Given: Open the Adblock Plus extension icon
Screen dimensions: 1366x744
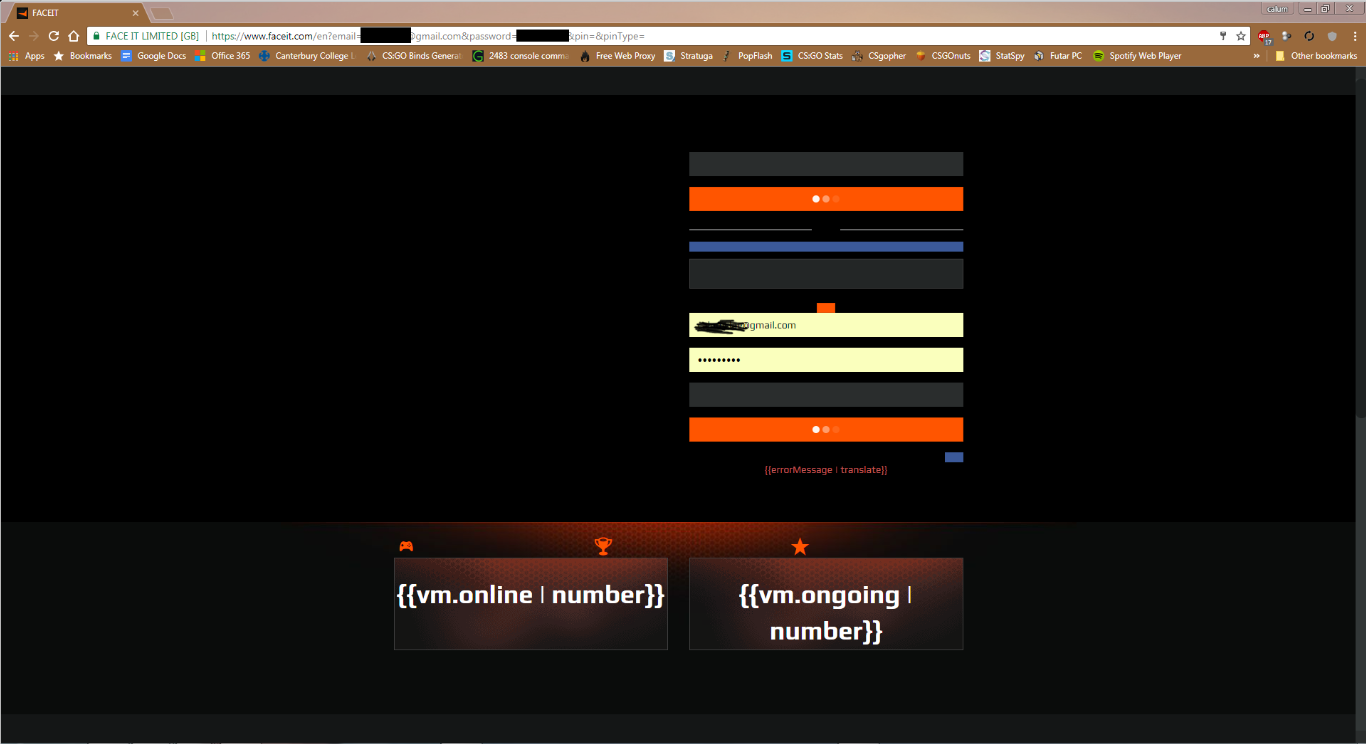Looking at the screenshot, I should 1265,36.
